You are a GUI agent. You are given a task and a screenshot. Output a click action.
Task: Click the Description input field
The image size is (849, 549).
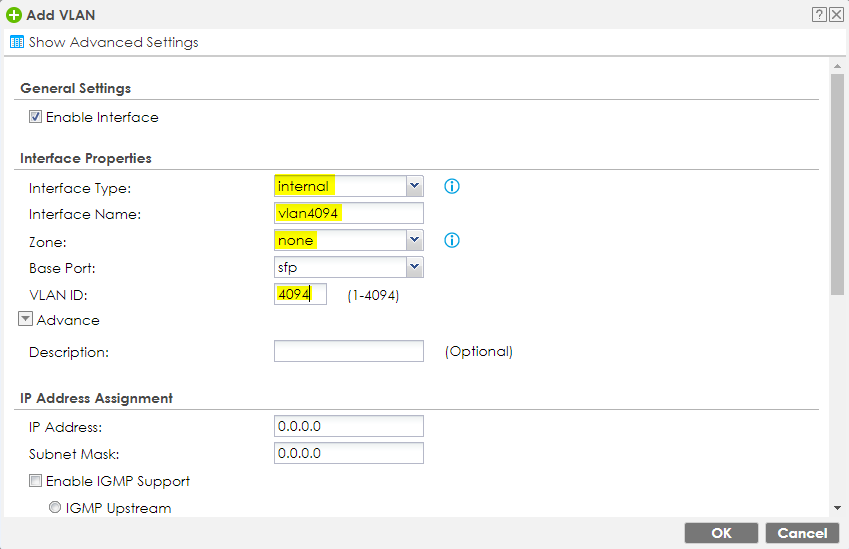pyautogui.click(x=348, y=351)
